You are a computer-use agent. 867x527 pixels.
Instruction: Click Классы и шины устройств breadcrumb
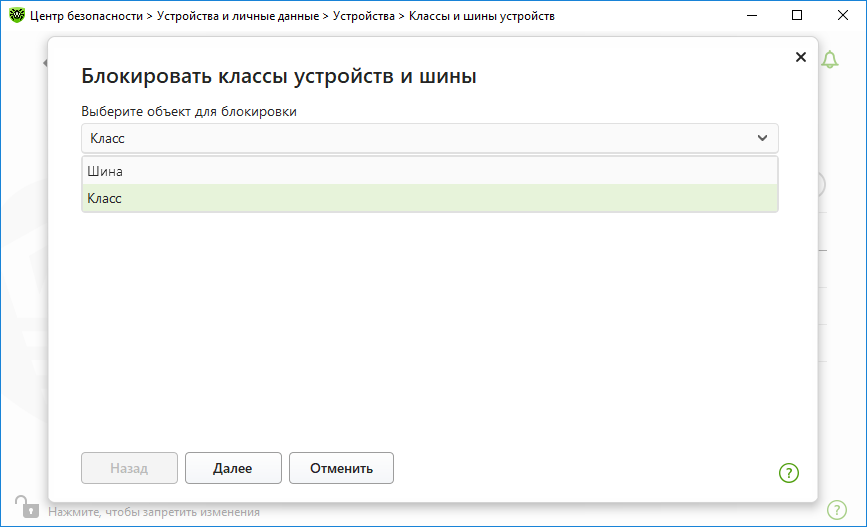point(482,16)
